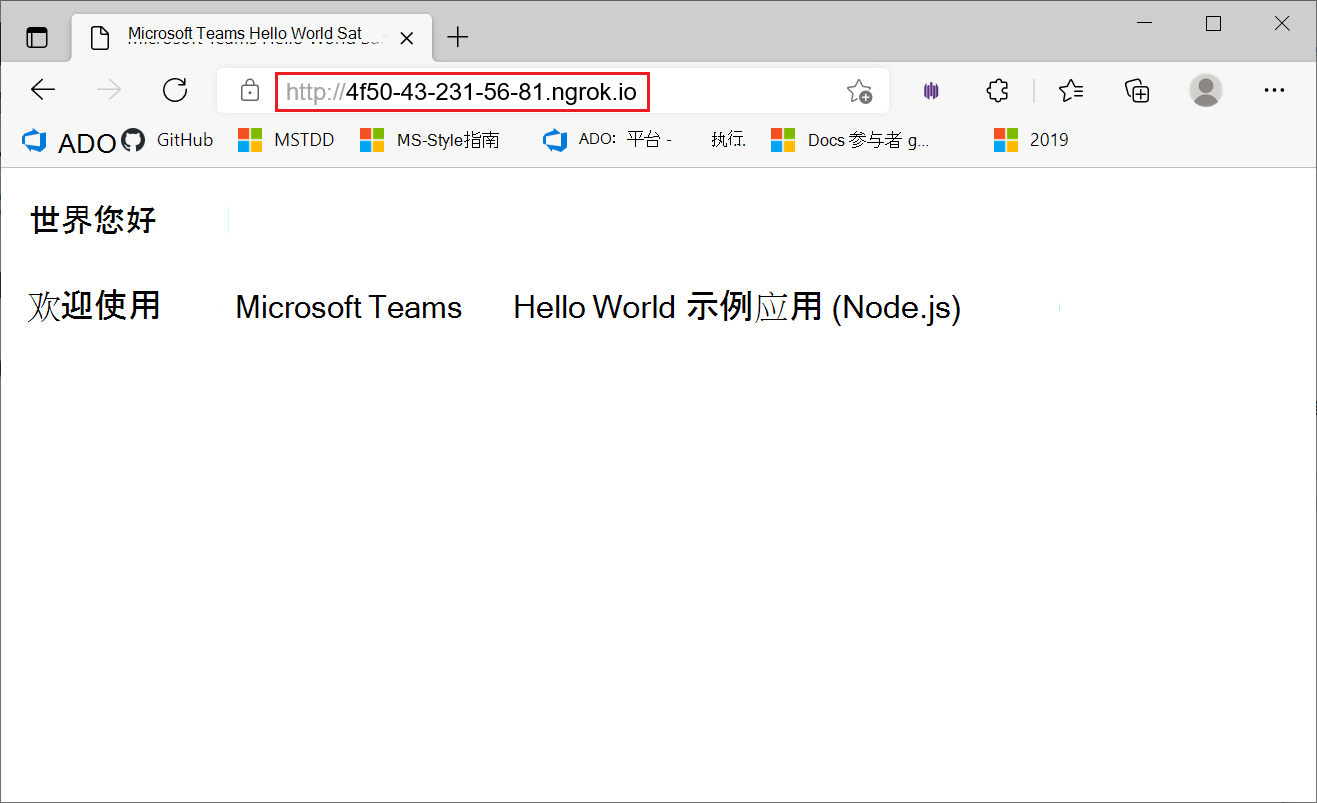Click Hello World 示例应用 (Node.js) text
Image resolution: width=1317 pixels, height=803 pixels.
pyautogui.click(x=737, y=307)
